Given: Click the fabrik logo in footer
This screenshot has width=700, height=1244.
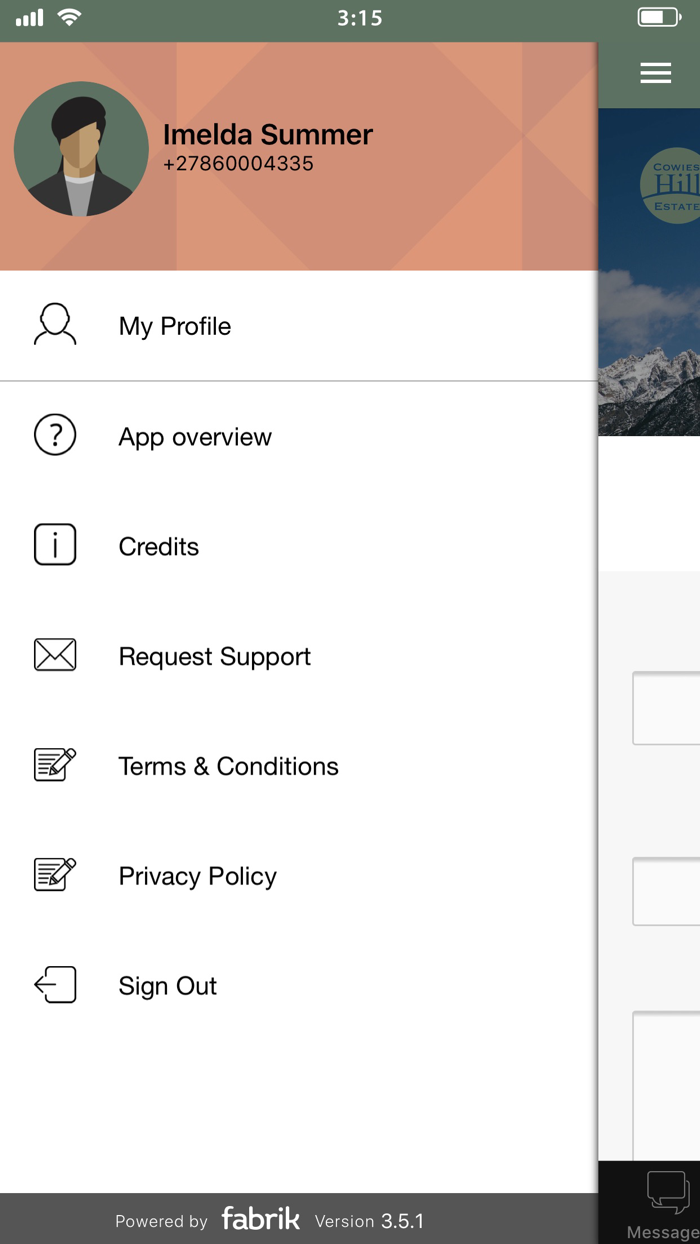Looking at the screenshot, I should tap(261, 1219).
